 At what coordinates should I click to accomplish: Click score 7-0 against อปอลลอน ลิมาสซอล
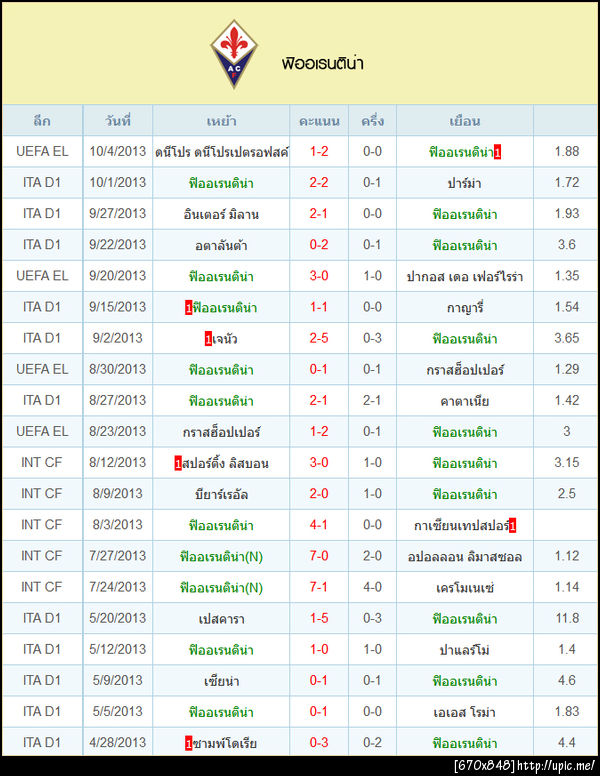319,556
